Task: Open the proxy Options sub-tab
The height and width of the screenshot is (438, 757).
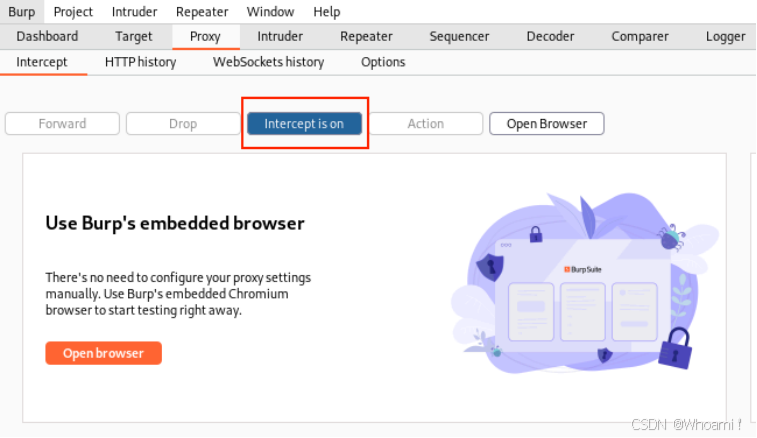Action: 383,62
